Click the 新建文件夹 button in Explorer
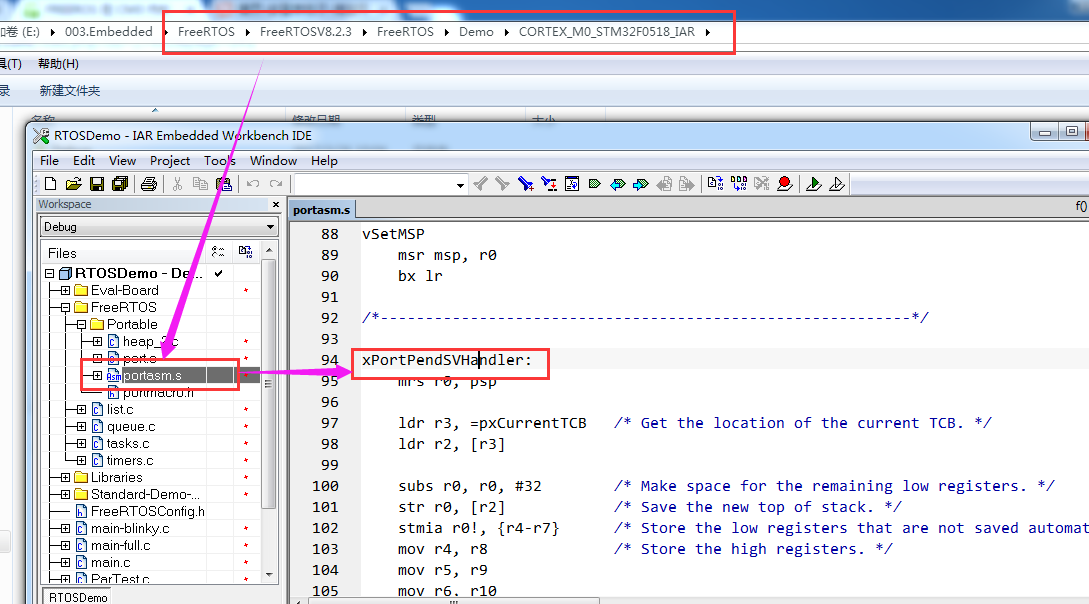Image resolution: width=1089 pixels, height=604 pixels. coord(69,91)
